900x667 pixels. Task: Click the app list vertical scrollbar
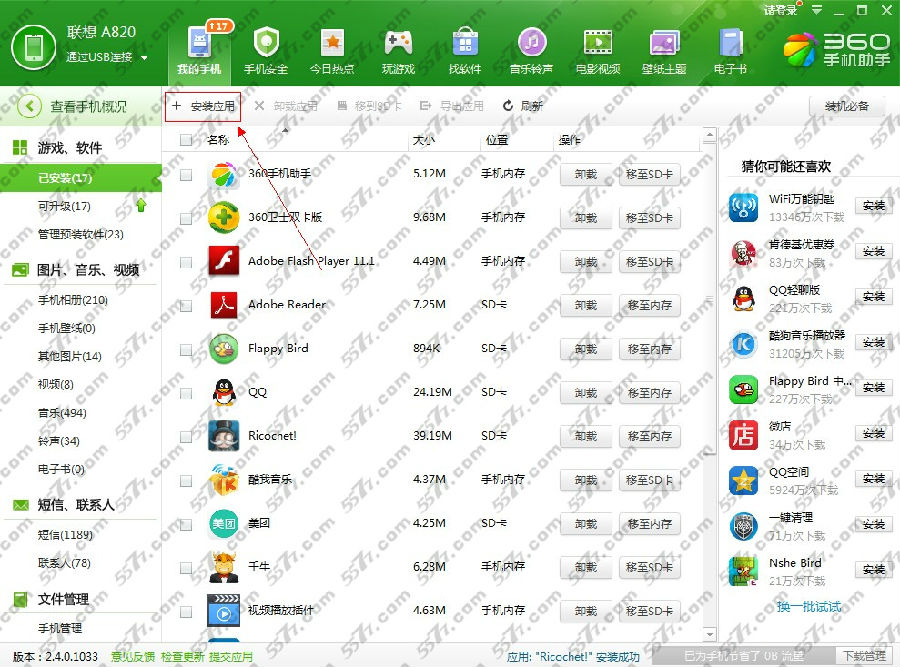[x=710, y=298]
